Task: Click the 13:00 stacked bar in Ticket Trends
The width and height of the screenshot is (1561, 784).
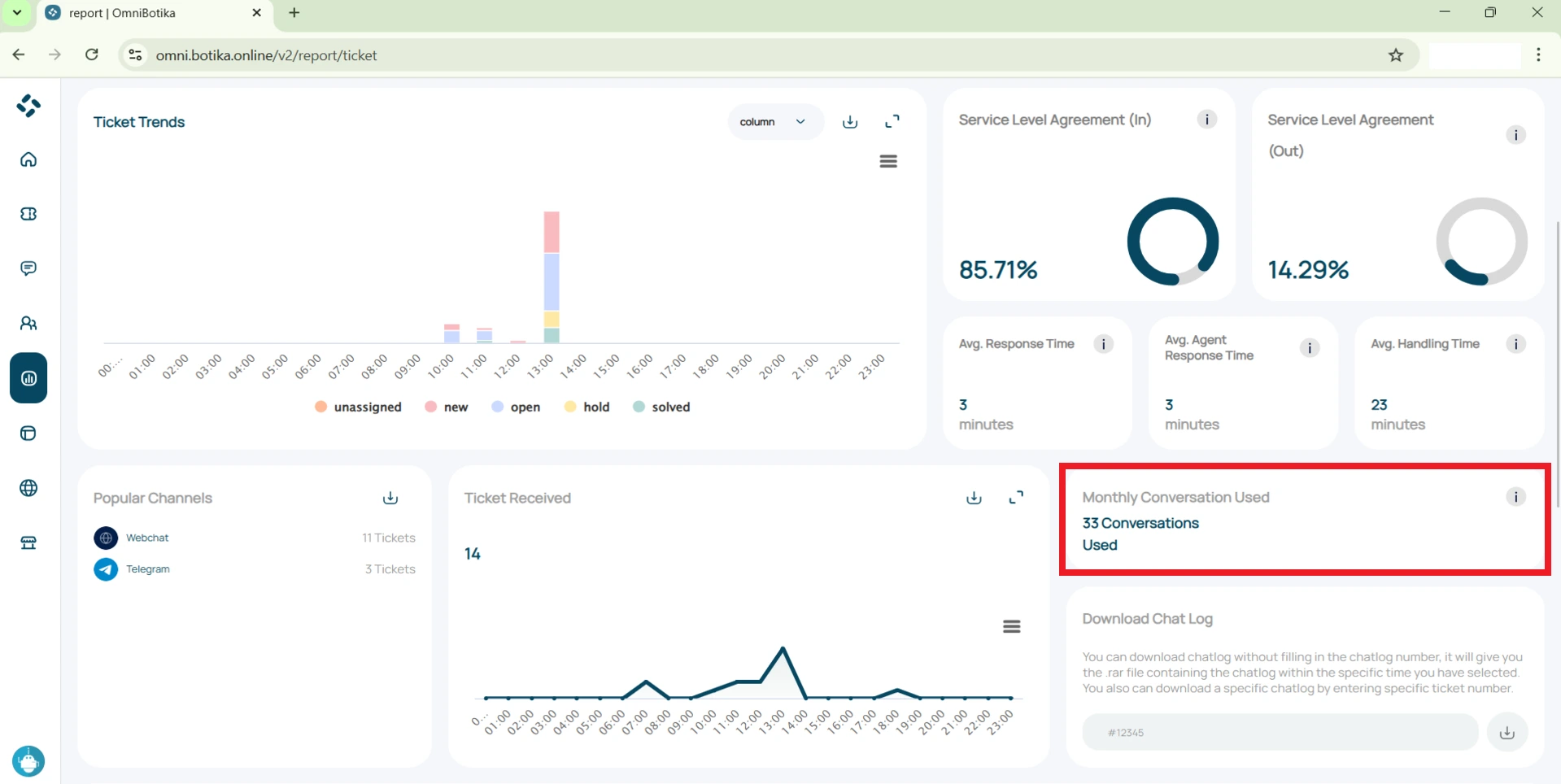Action: tap(552, 277)
